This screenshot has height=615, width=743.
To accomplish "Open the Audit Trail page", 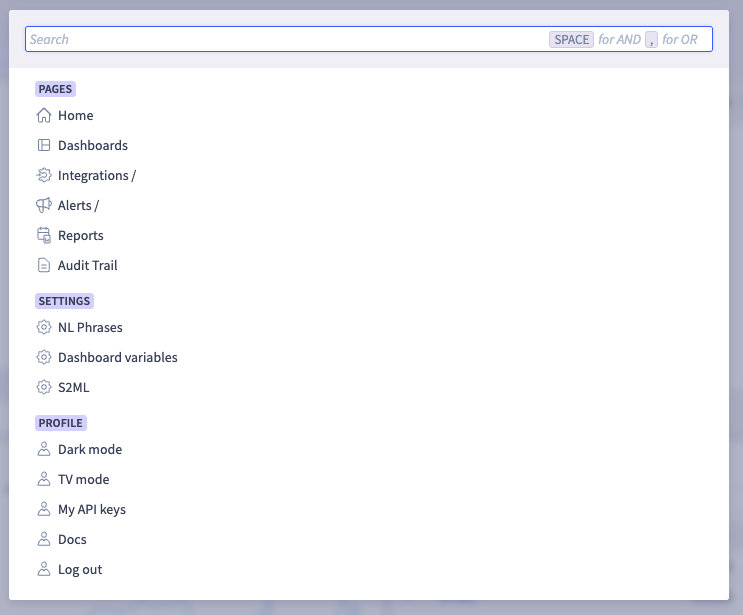I will tap(88, 265).
